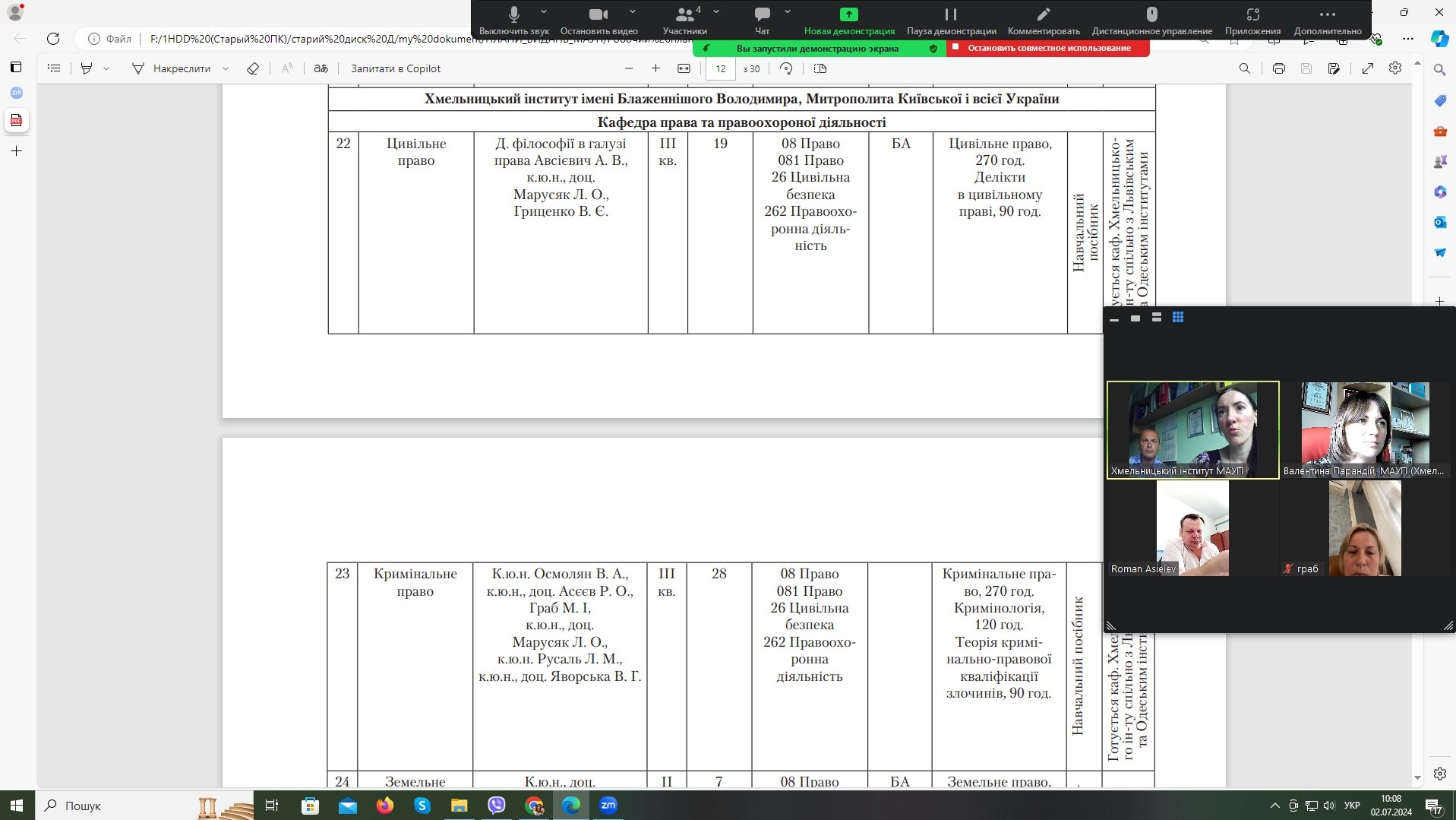1456x820 pixels.
Task: Rotate the PDF page
Action: (786, 68)
